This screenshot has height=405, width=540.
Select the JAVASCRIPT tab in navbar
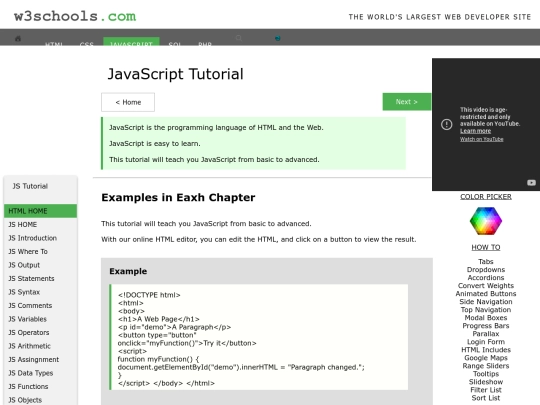131,41
